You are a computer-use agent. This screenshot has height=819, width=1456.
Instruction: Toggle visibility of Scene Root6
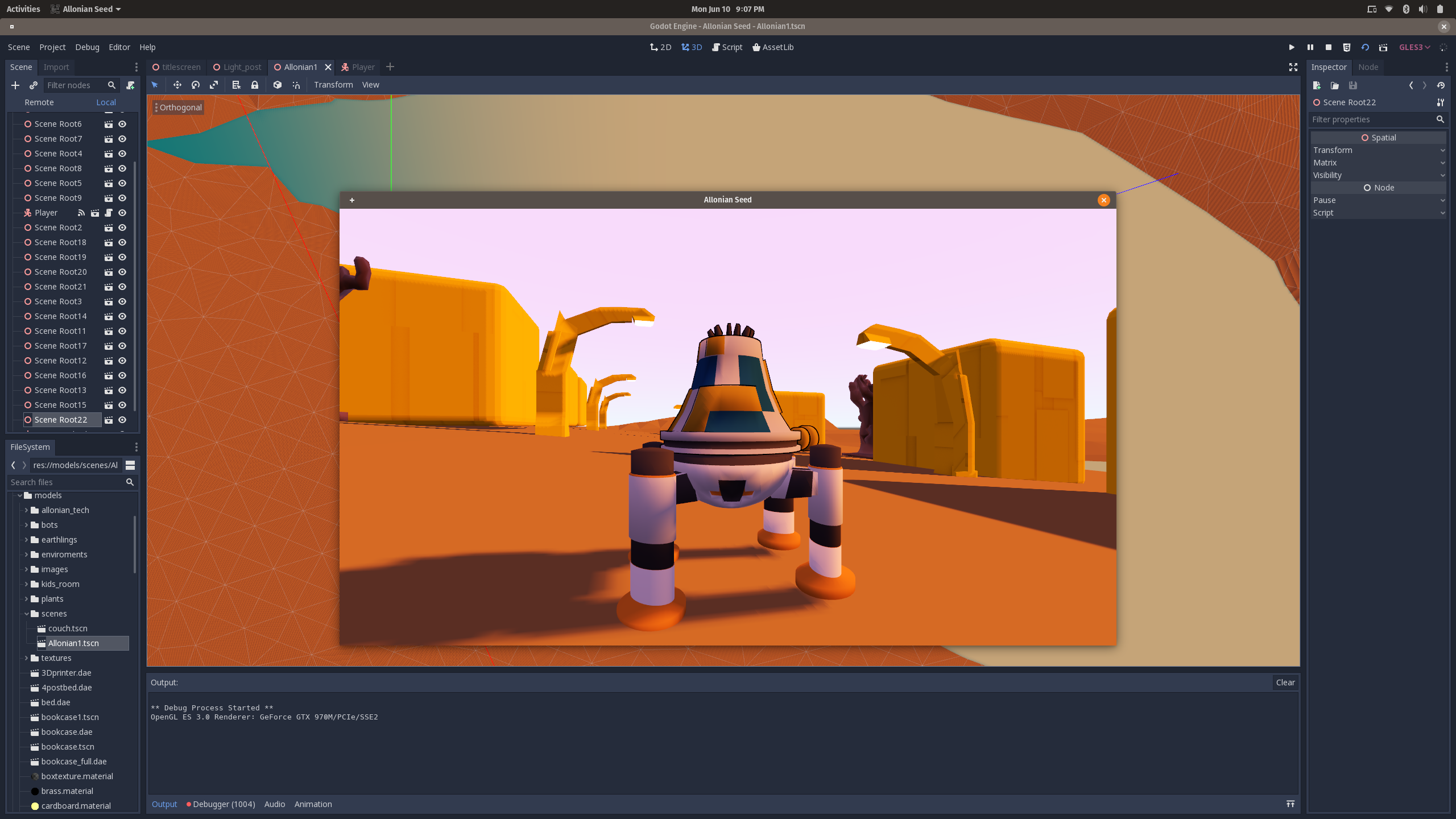[122, 124]
